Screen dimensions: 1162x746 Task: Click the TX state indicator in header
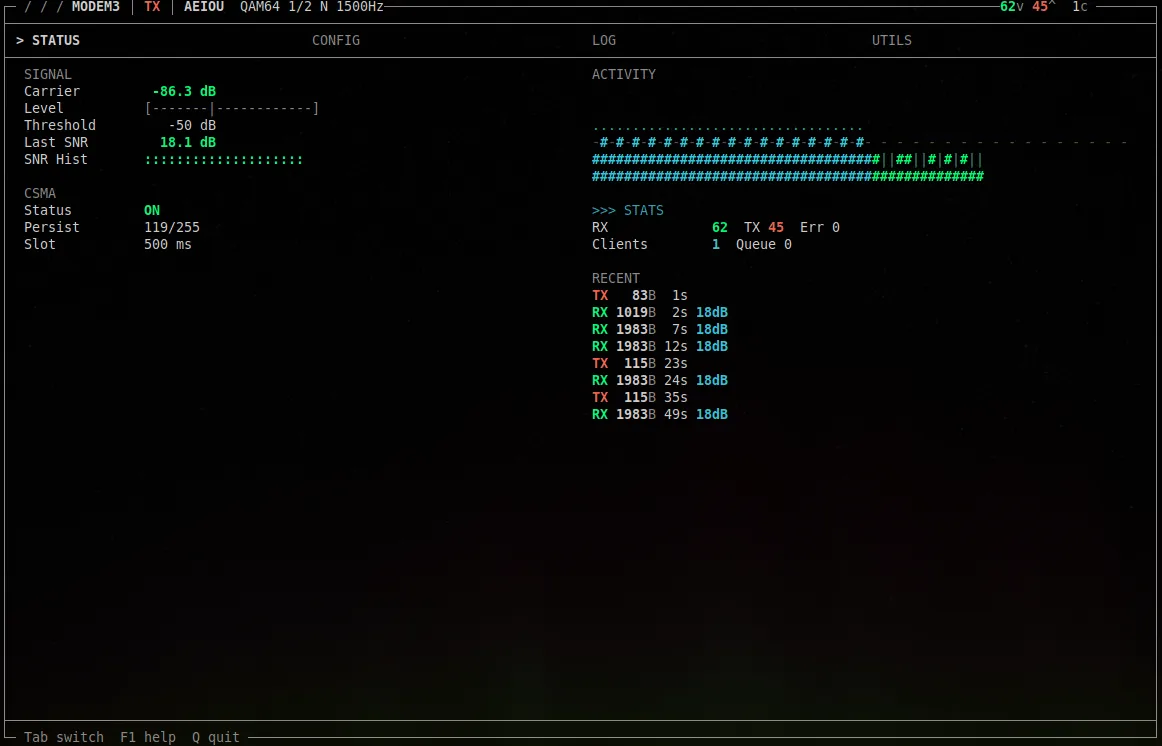(152, 7)
